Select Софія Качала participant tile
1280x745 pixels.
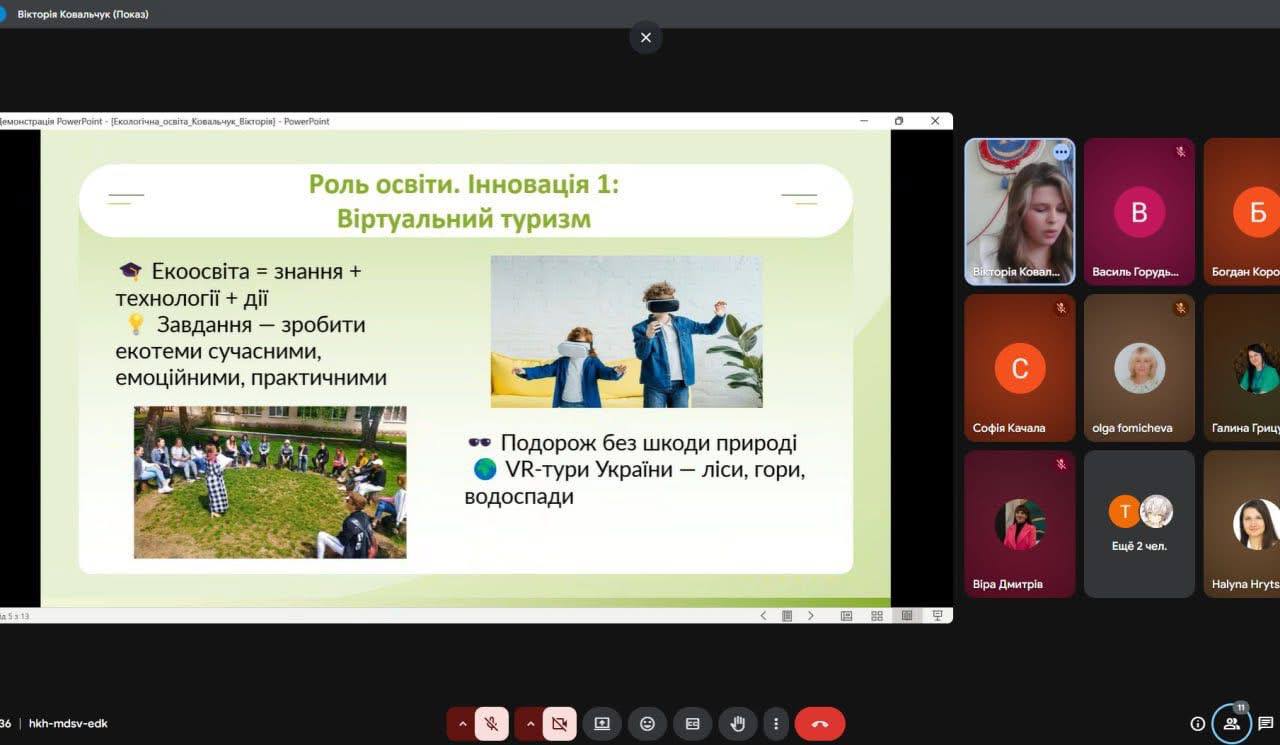(x=1019, y=368)
